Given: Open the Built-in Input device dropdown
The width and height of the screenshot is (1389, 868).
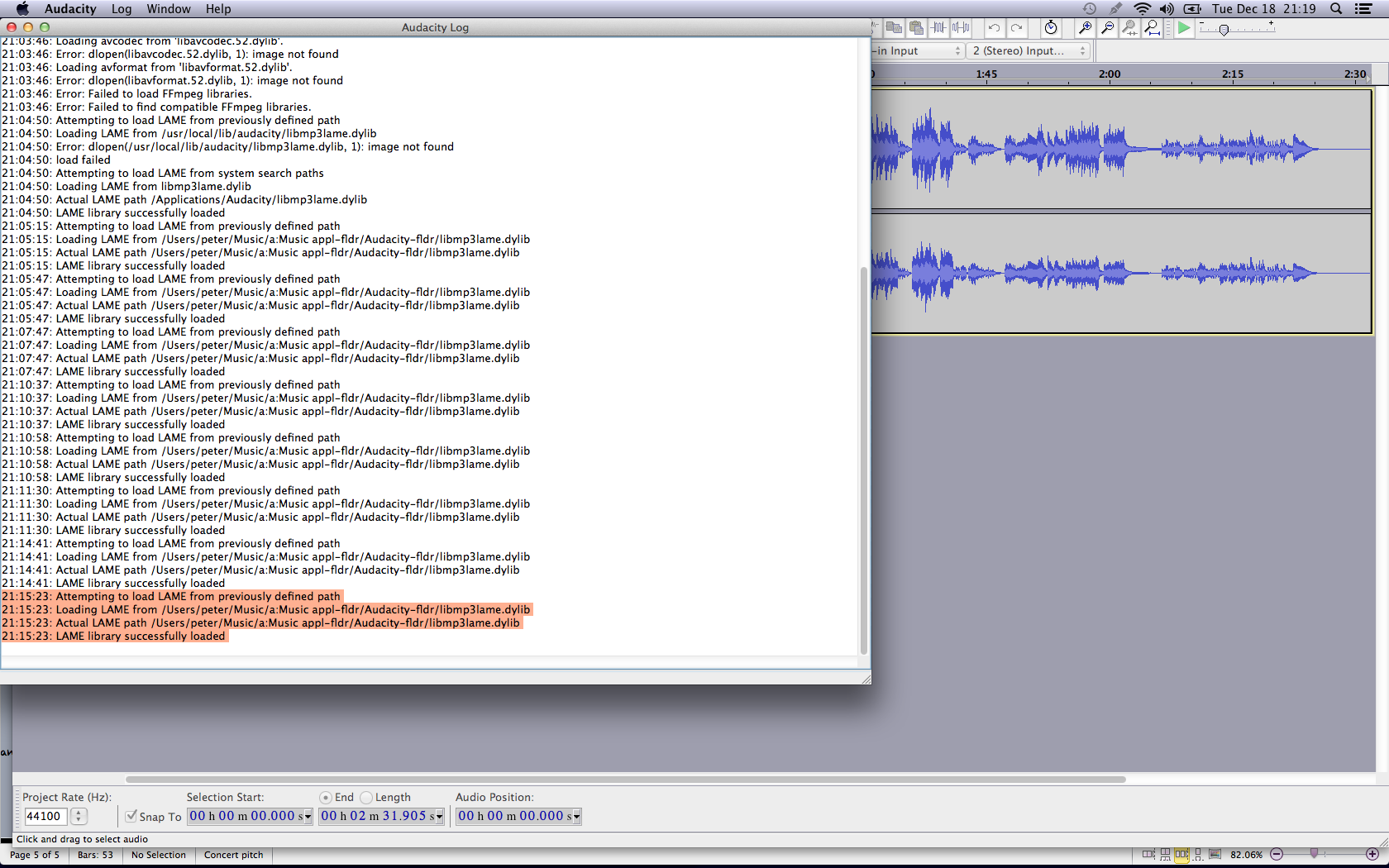Looking at the screenshot, I should [918, 51].
